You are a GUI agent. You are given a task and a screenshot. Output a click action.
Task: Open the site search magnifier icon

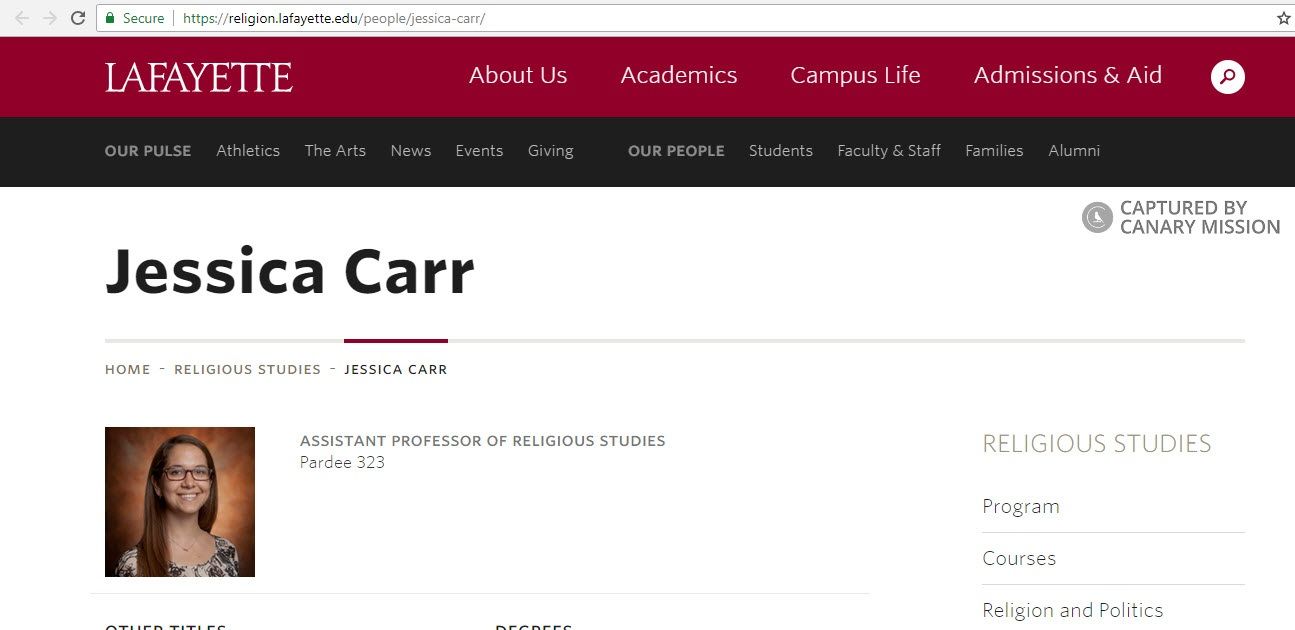(x=1227, y=76)
